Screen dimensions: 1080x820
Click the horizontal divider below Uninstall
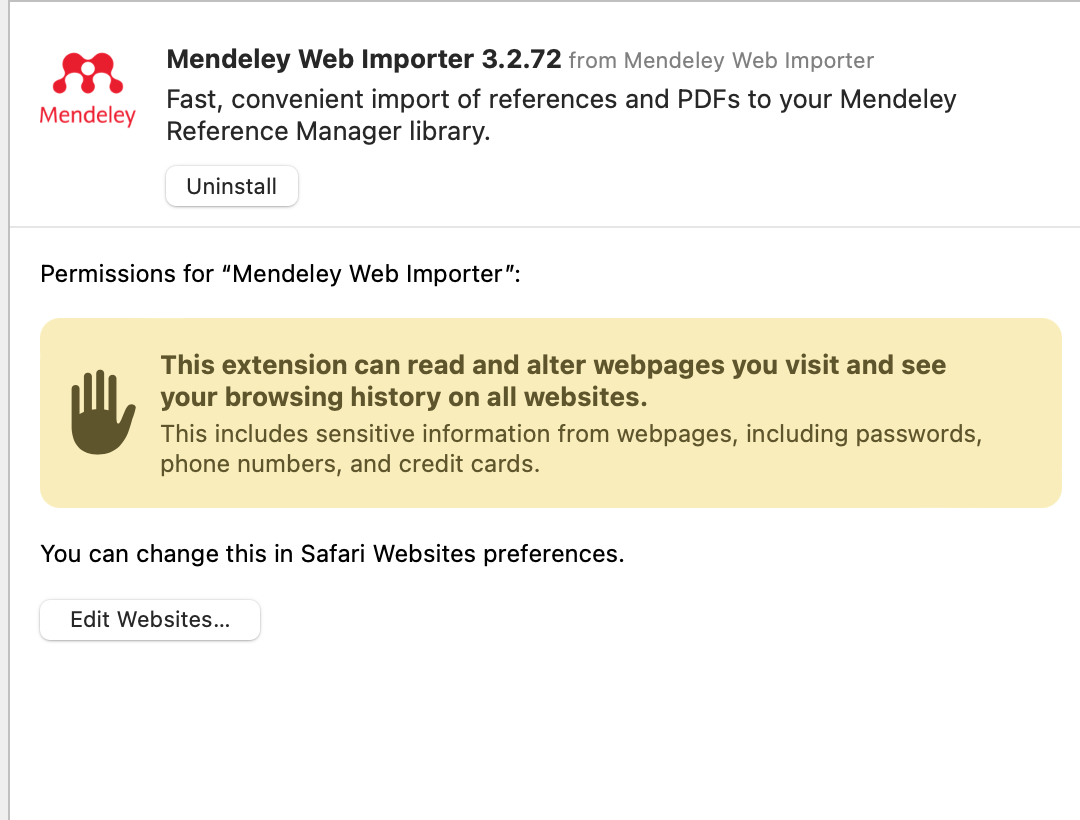[540, 227]
